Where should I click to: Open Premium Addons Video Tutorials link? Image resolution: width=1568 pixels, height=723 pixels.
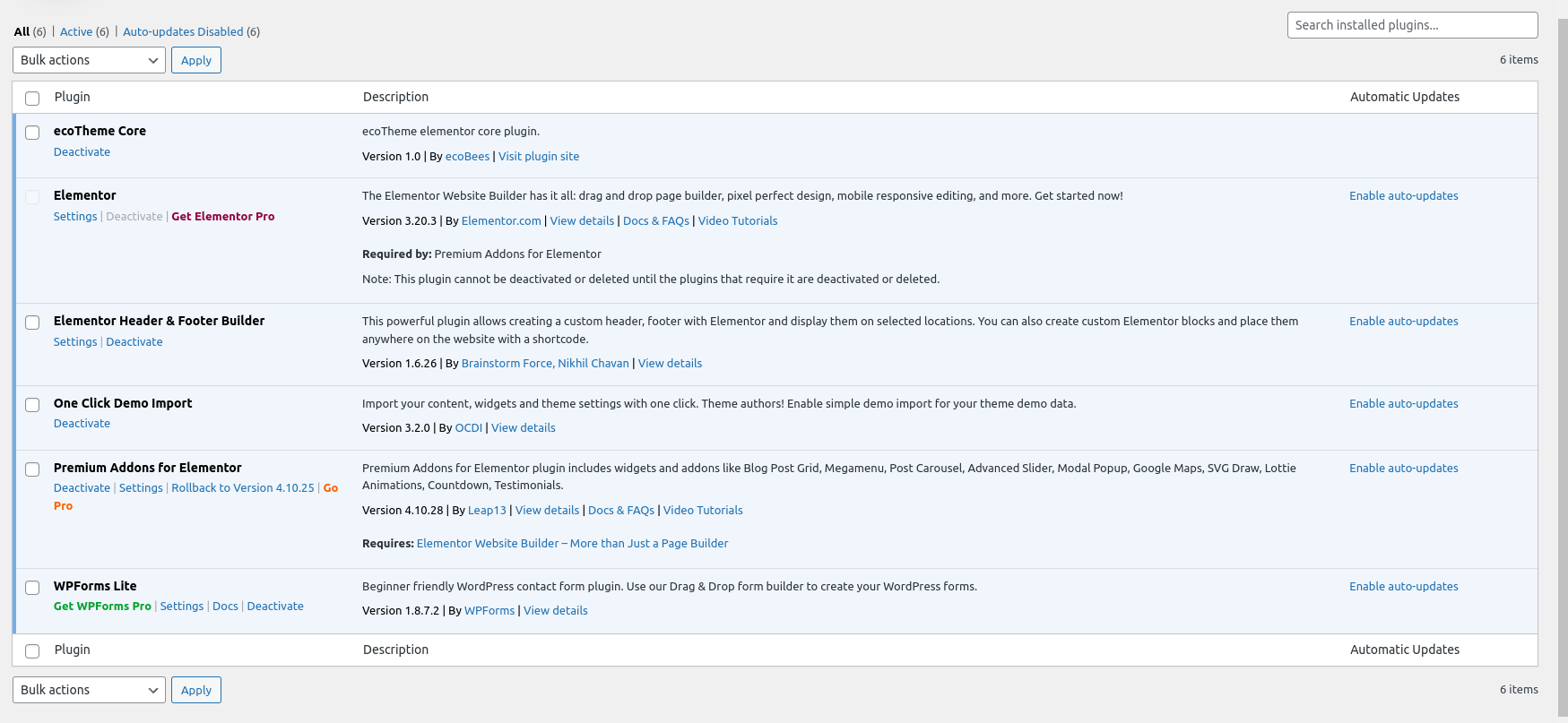point(703,510)
